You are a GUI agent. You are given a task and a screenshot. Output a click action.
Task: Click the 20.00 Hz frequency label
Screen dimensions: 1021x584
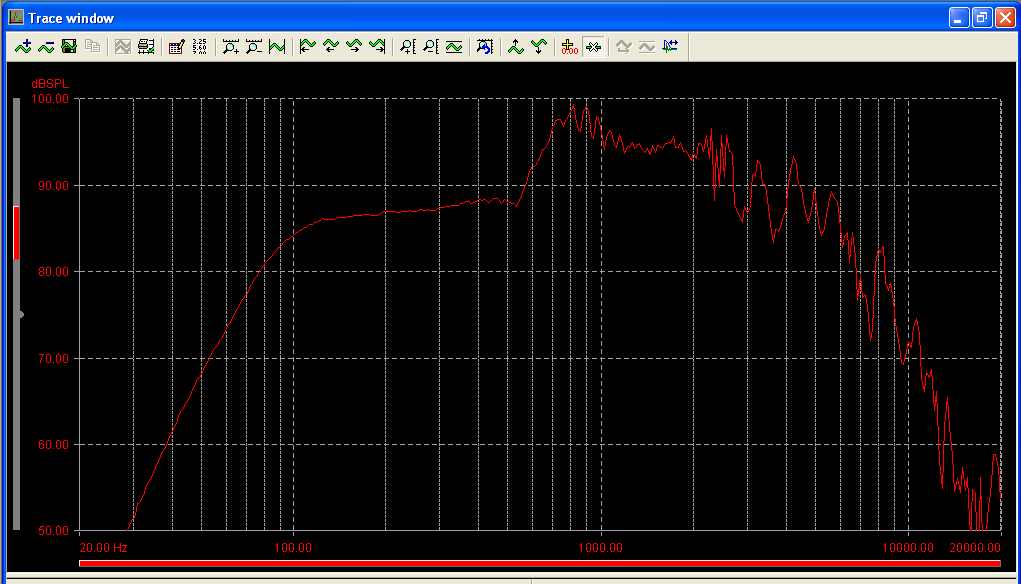[x=104, y=548]
